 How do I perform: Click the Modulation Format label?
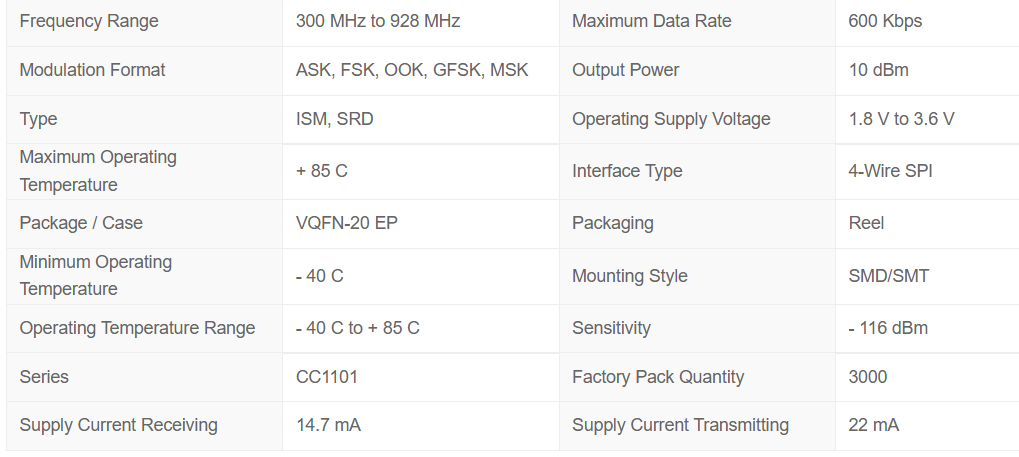92,70
